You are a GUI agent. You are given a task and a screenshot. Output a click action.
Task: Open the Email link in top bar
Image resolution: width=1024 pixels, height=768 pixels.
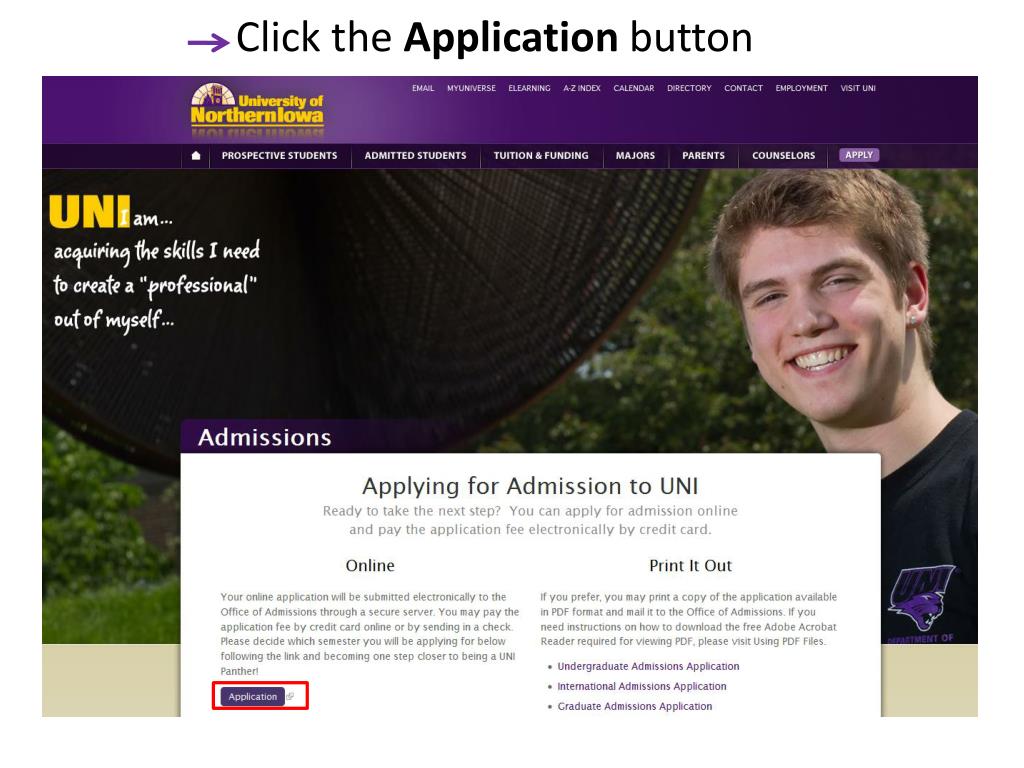423,88
